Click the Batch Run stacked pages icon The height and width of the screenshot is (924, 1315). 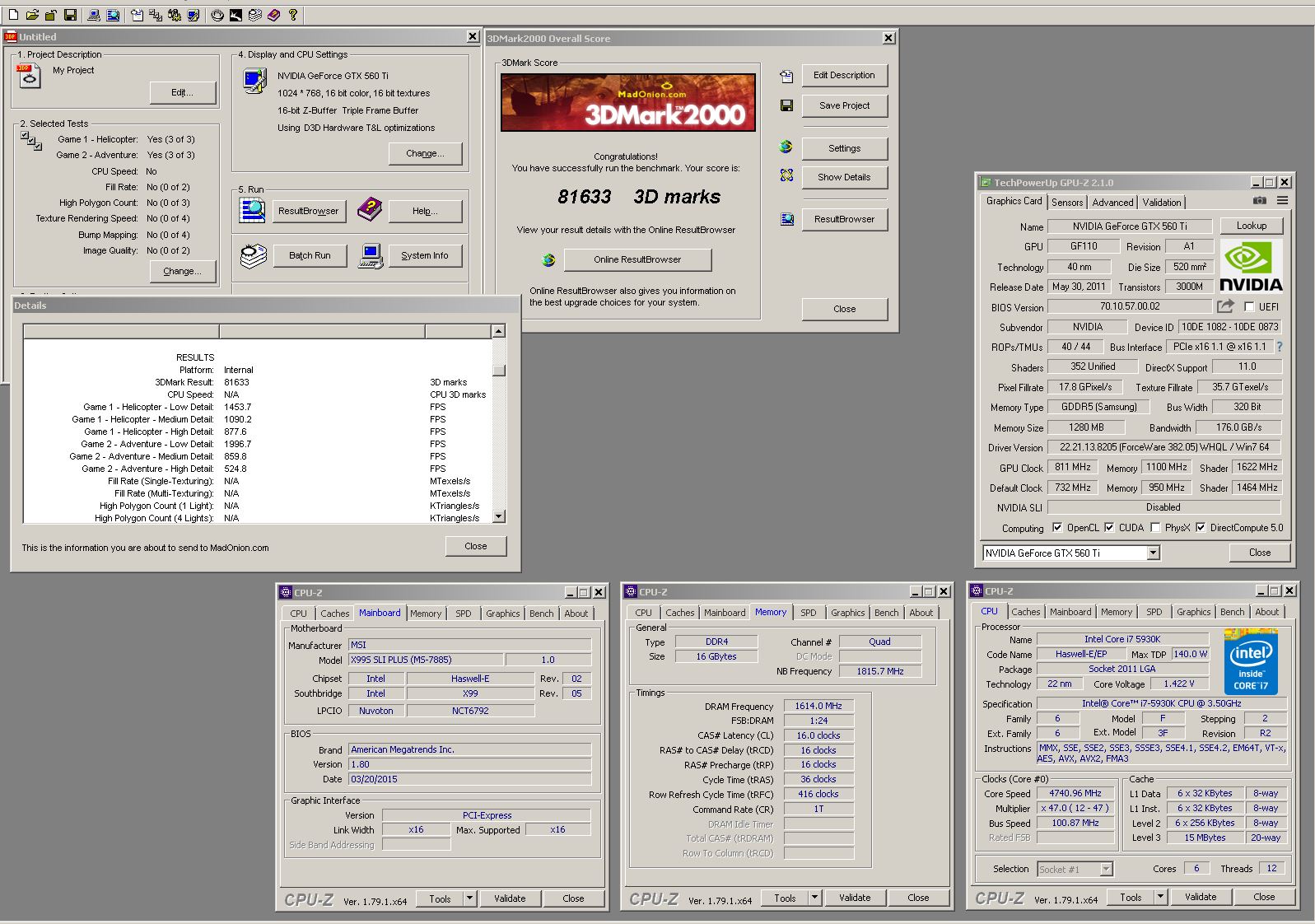(253, 256)
